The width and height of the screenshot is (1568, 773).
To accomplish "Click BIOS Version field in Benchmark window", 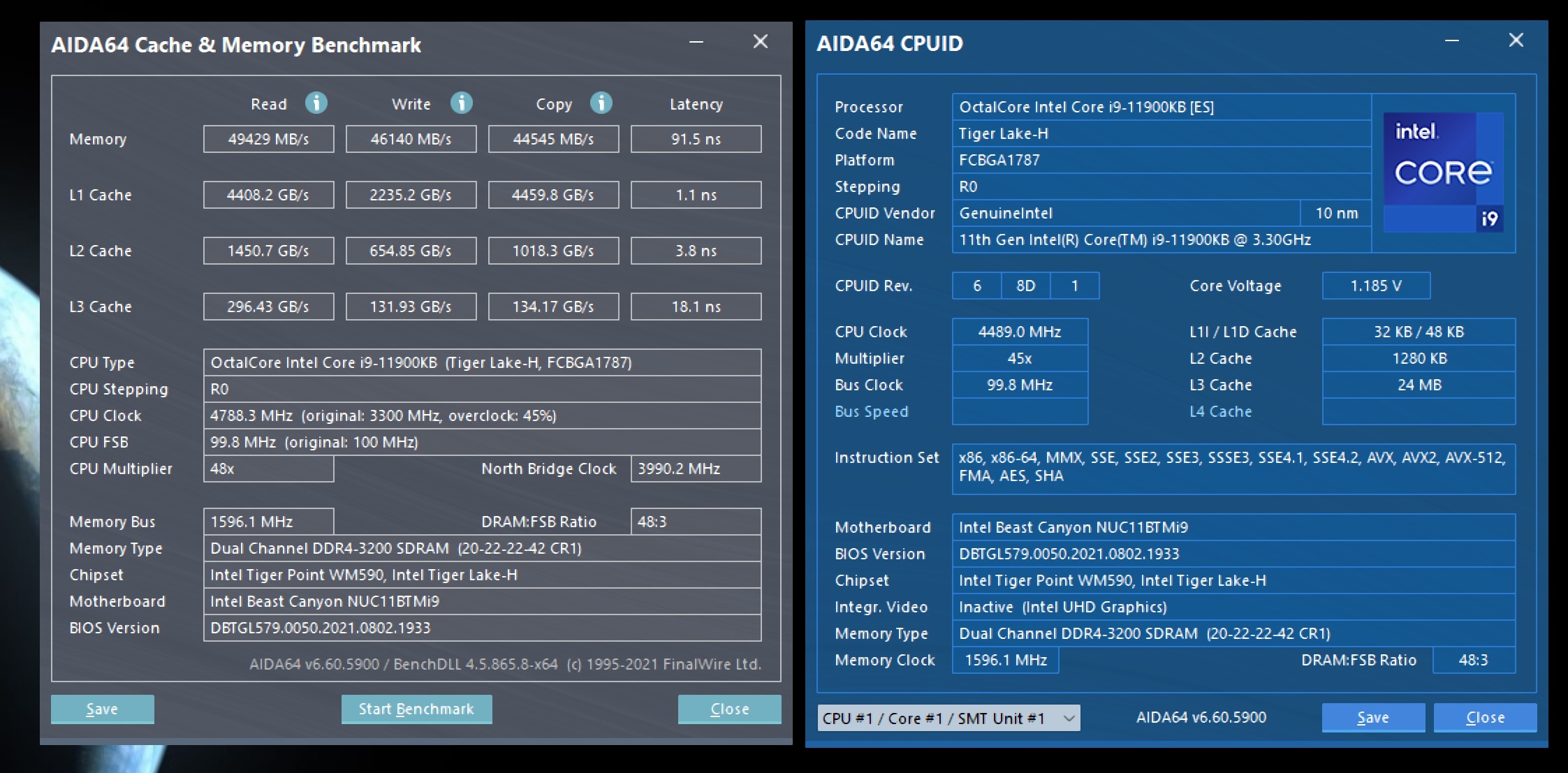I will [x=482, y=628].
